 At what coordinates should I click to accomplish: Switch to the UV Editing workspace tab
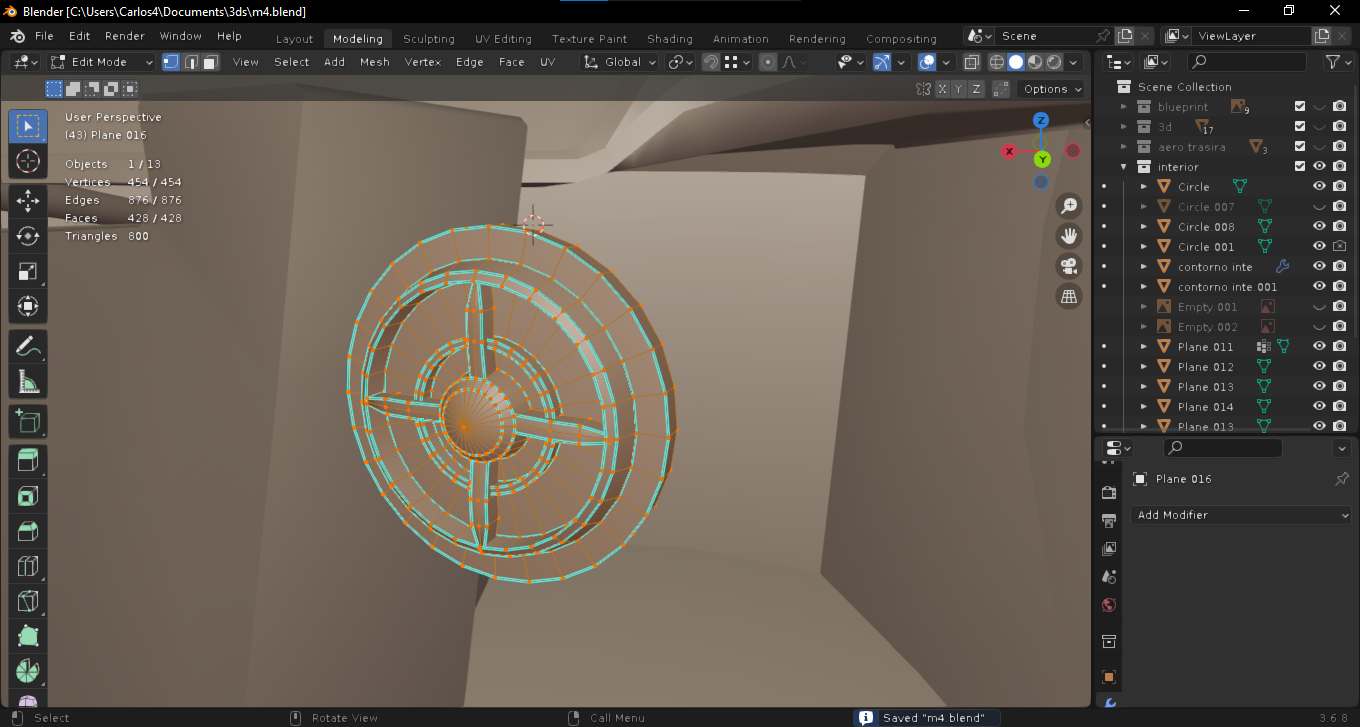[503, 39]
